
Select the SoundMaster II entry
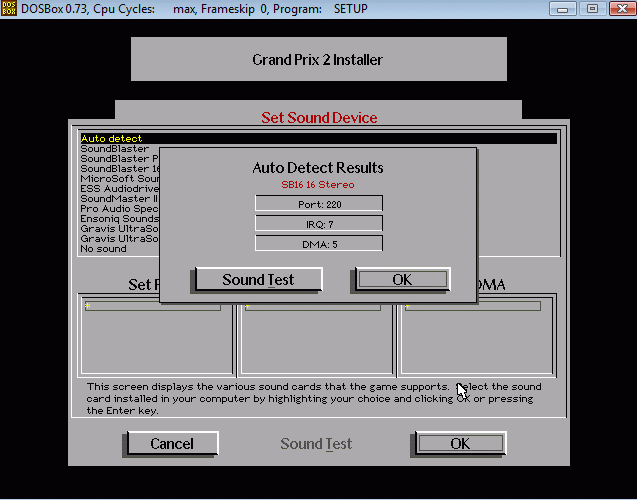(119, 199)
